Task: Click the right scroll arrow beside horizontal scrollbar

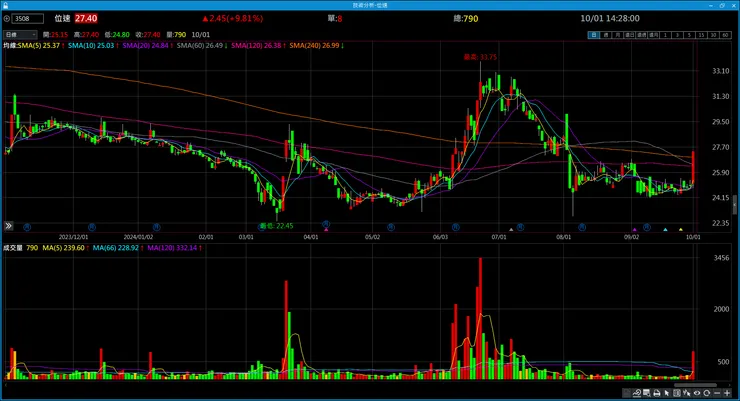Action: point(730,385)
